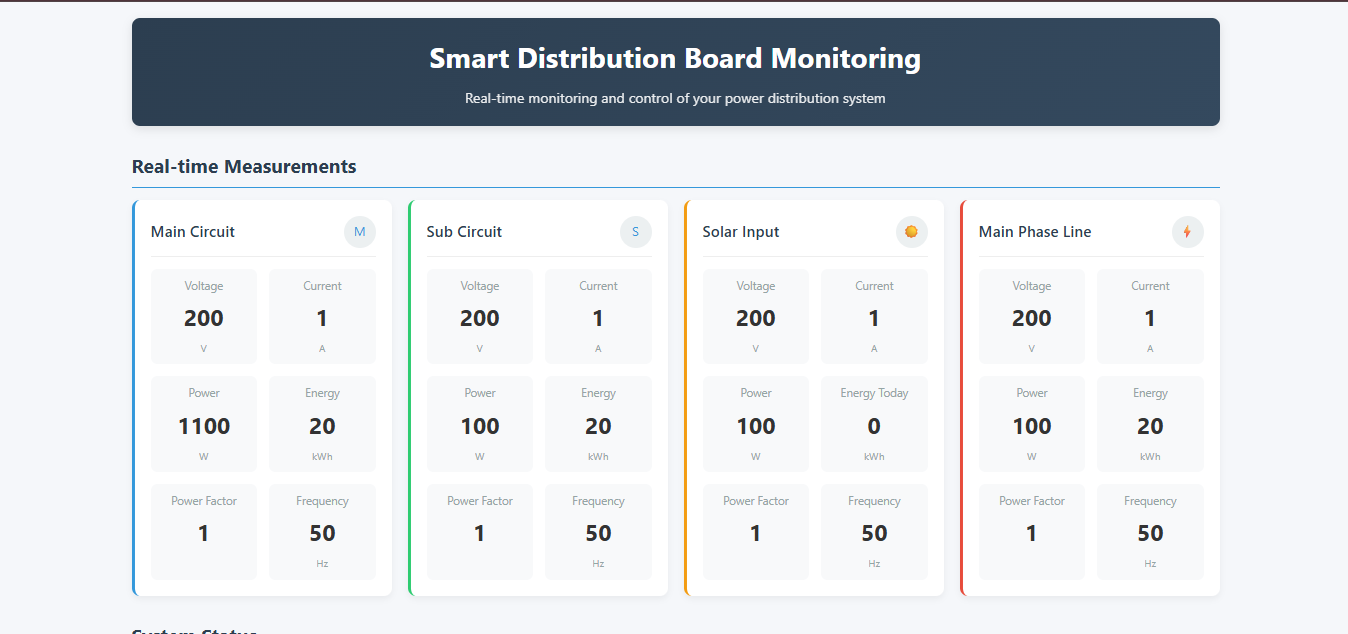1348x634 pixels.
Task: Select Main Phase Line Frequency tile
Action: pos(1150,531)
